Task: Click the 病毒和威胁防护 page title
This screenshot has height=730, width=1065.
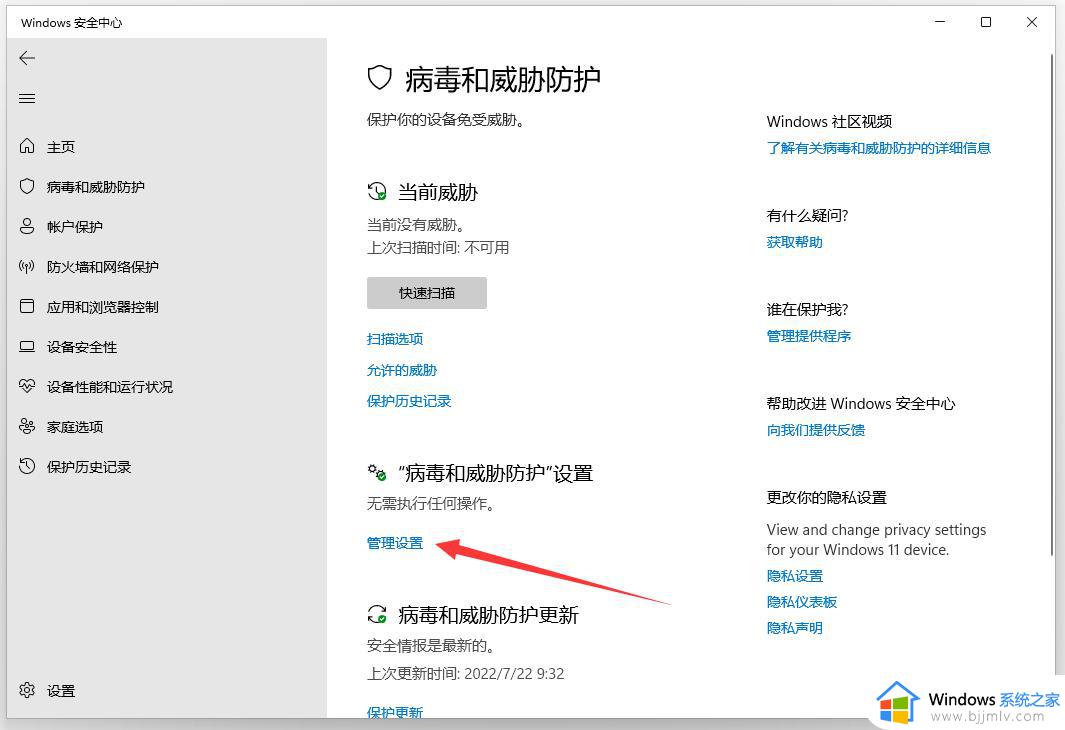Action: pyautogui.click(x=503, y=79)
